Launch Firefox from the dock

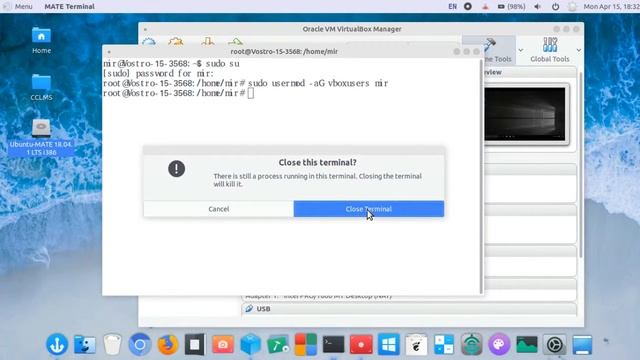[x=167, y=344]
